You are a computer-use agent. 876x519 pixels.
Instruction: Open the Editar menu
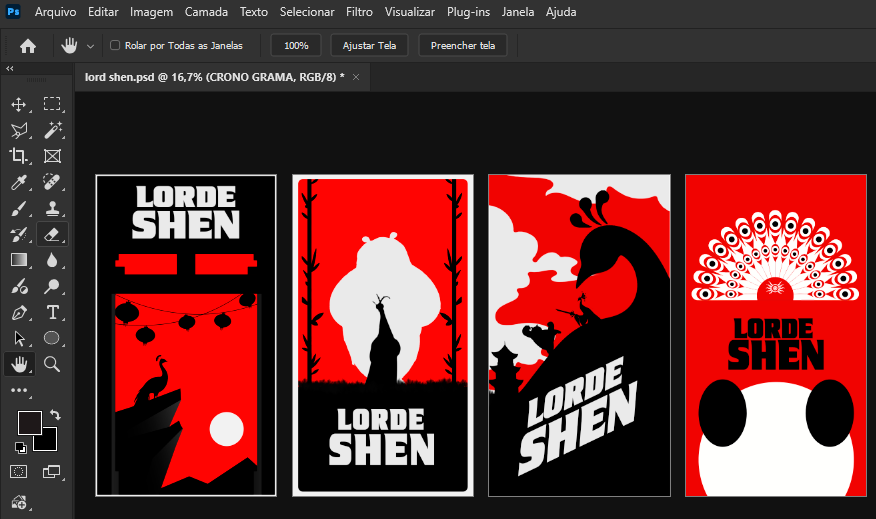pos(103,12)
